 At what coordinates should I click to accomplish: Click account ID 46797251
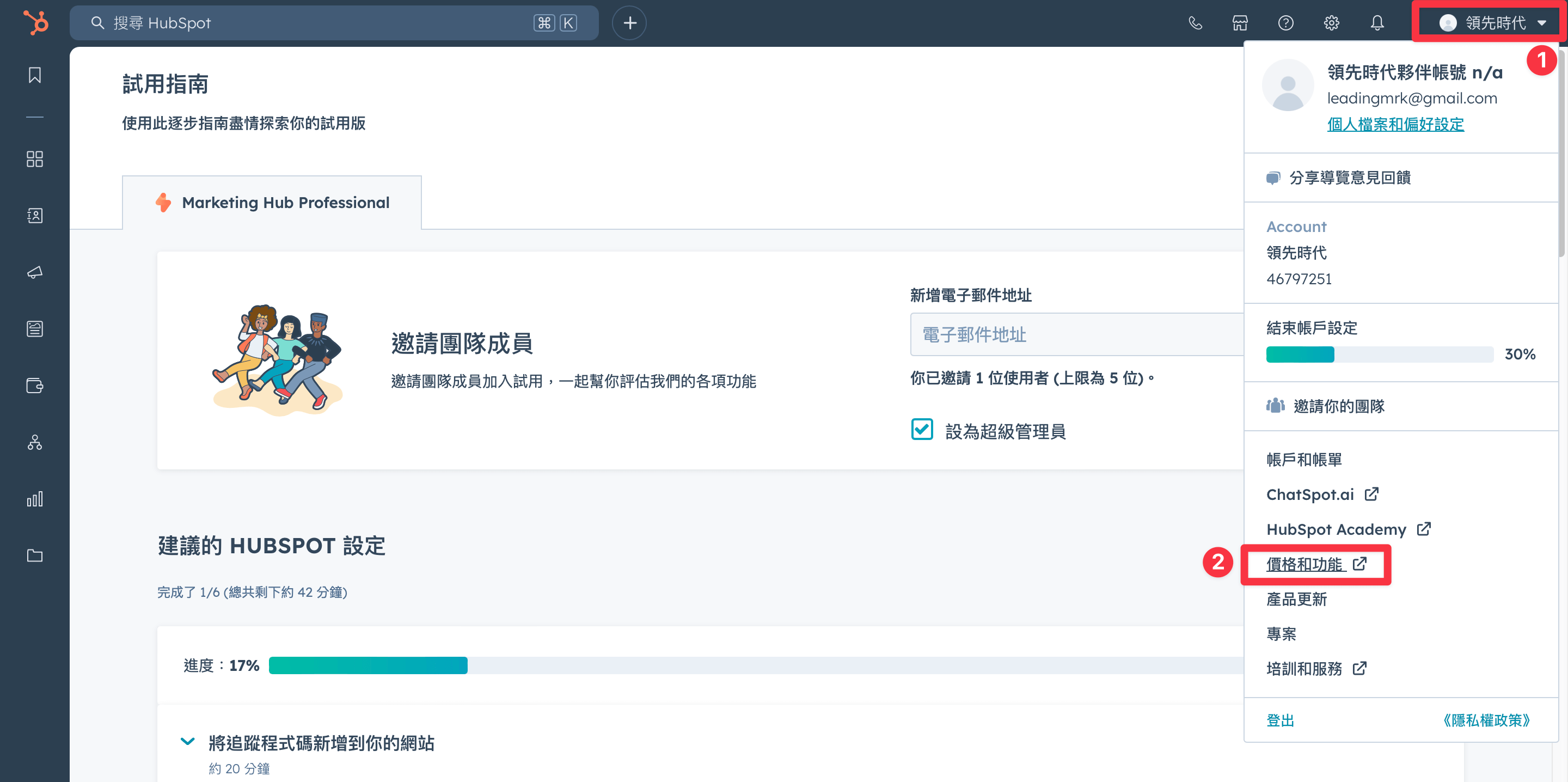click(1299, 279)
